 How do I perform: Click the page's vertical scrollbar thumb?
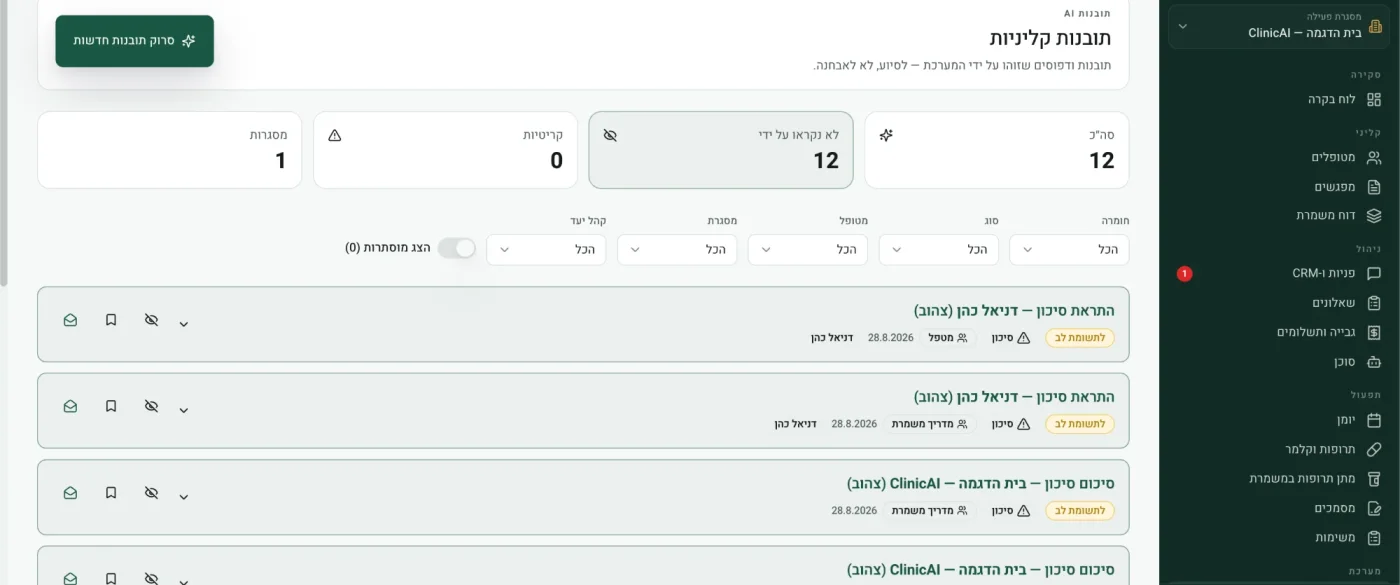(4, 143)
